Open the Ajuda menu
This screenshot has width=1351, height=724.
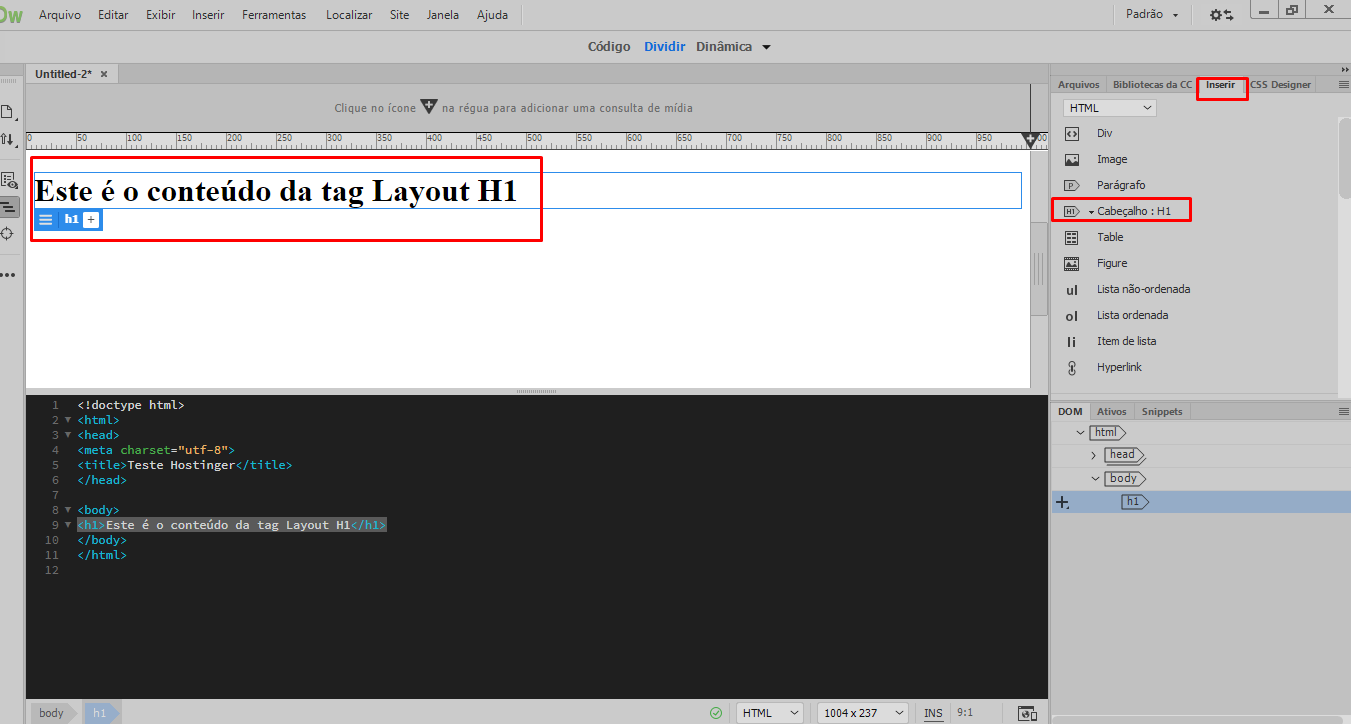click(x=492, y=15)
